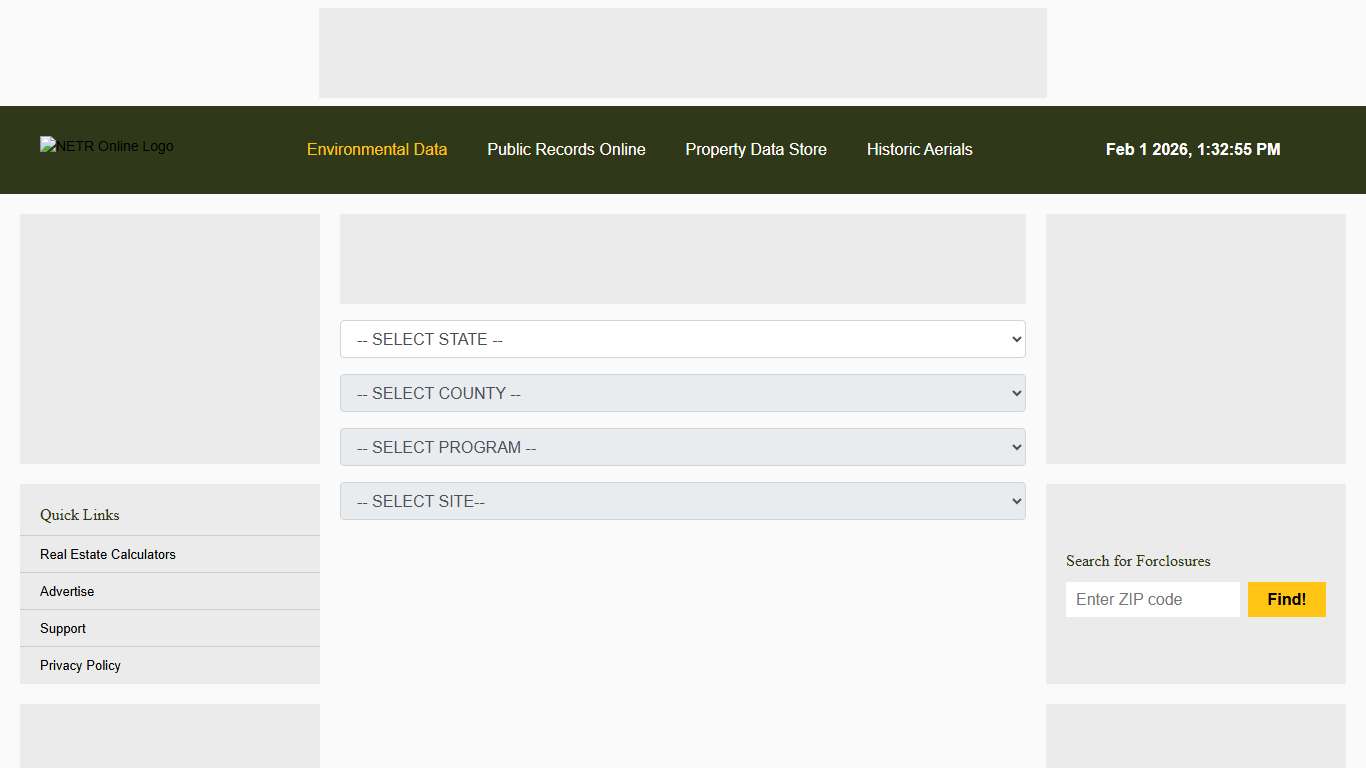The height and width of the screenshot is (768, 1366).
Task: Open the Environmental Data section
Action: (x=377, y=149)
